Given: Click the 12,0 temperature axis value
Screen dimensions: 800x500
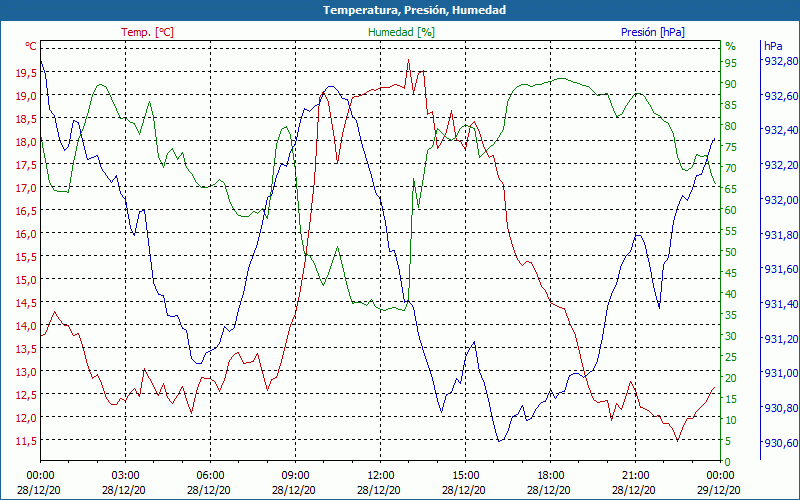Looking at the screenshot, I should [26, 418].
